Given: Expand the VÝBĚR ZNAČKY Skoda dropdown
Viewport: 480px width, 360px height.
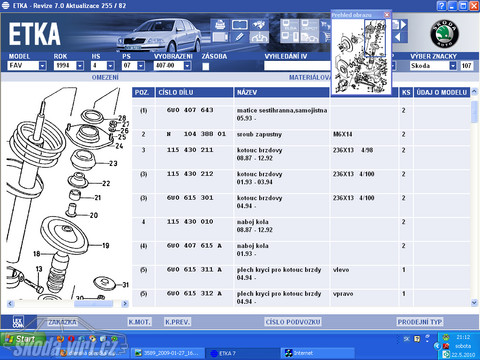Looking at the screenshot, I should [453, 66].
